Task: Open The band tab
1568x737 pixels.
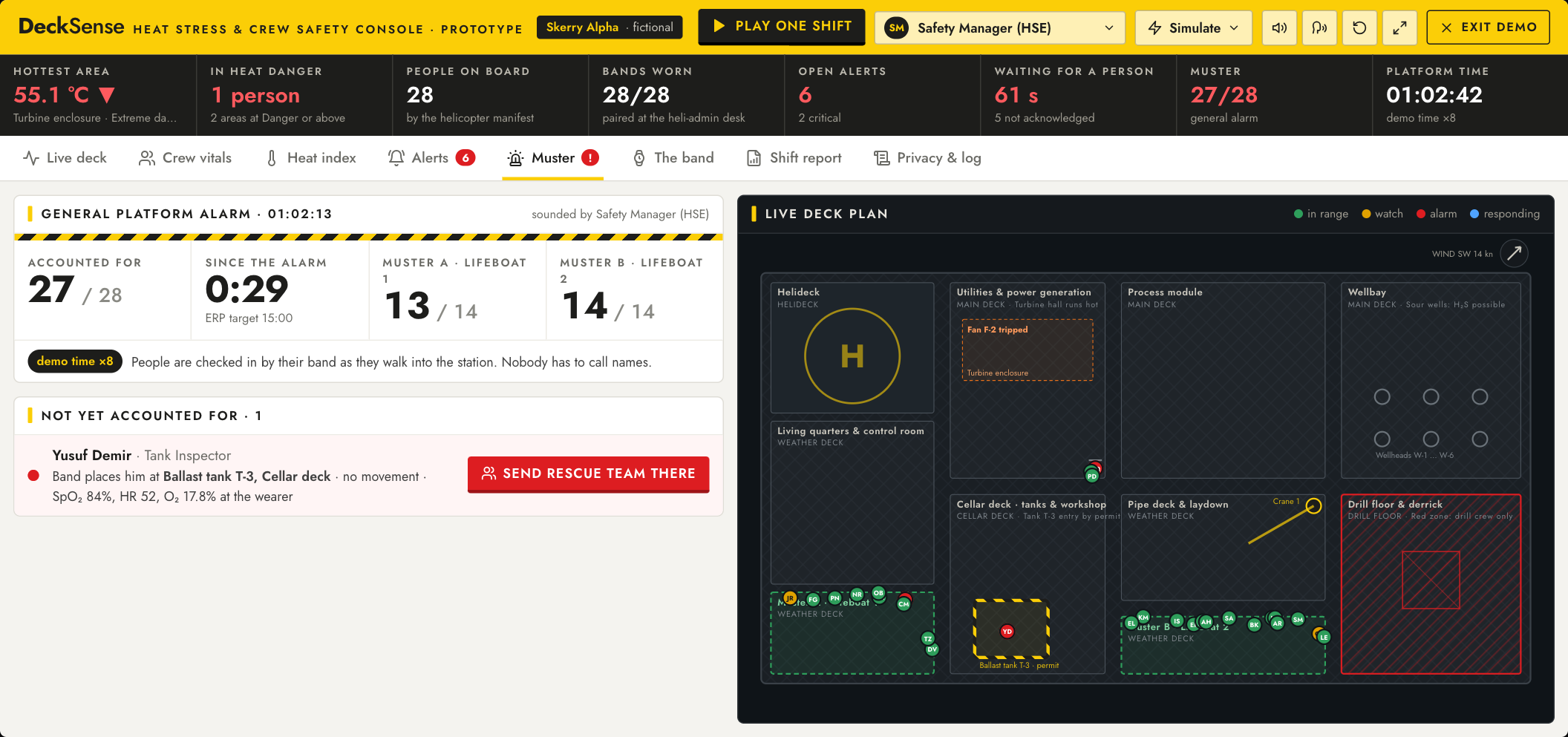Action: 673,157
